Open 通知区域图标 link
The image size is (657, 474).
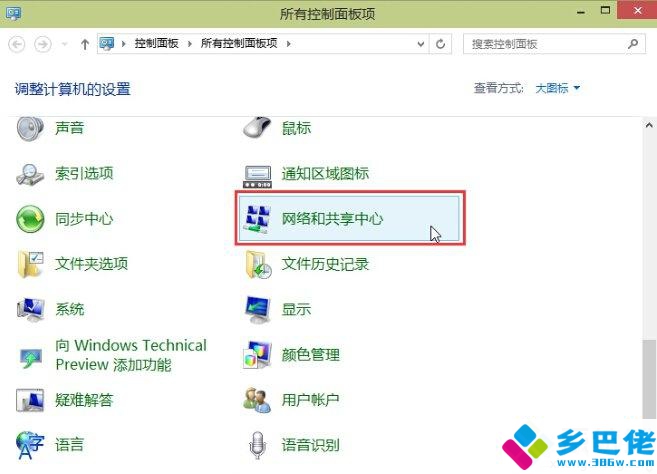[325, 173]
